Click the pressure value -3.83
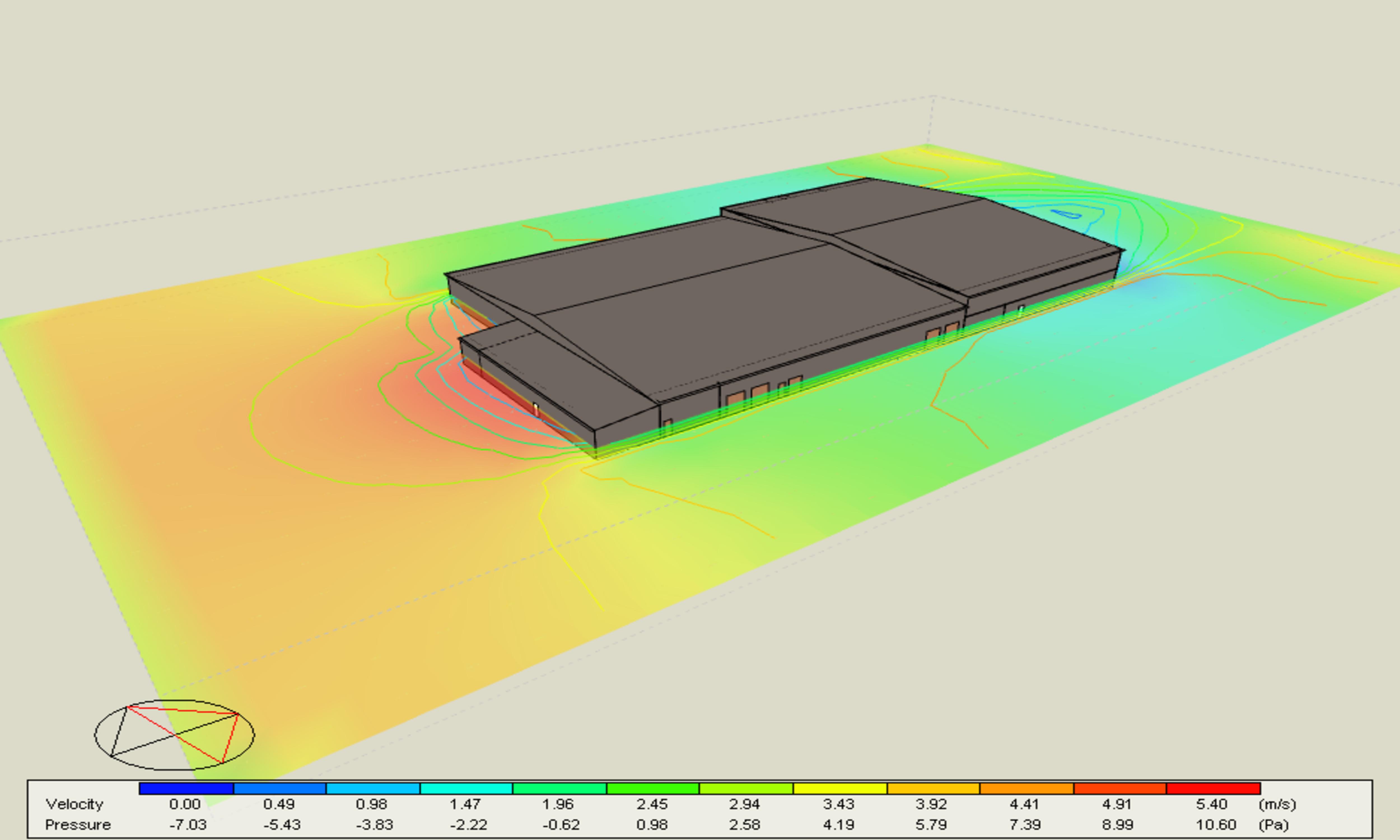 (375, 825)
